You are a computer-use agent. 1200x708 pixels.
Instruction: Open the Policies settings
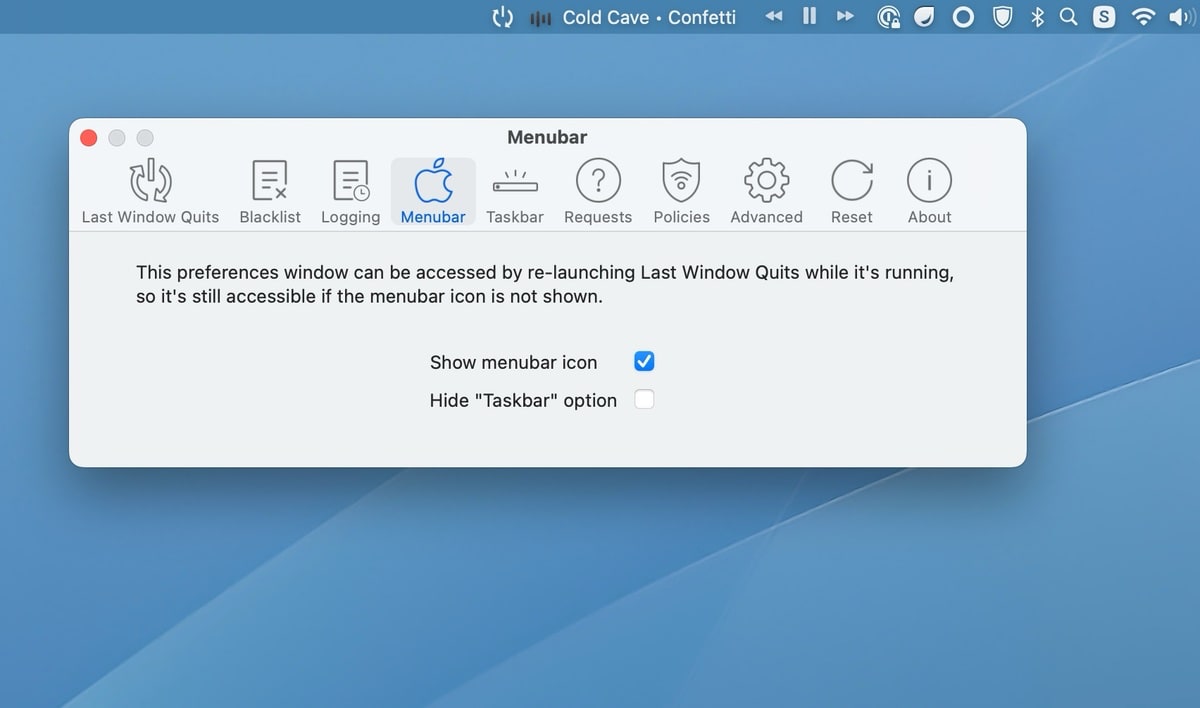[681, 189]
